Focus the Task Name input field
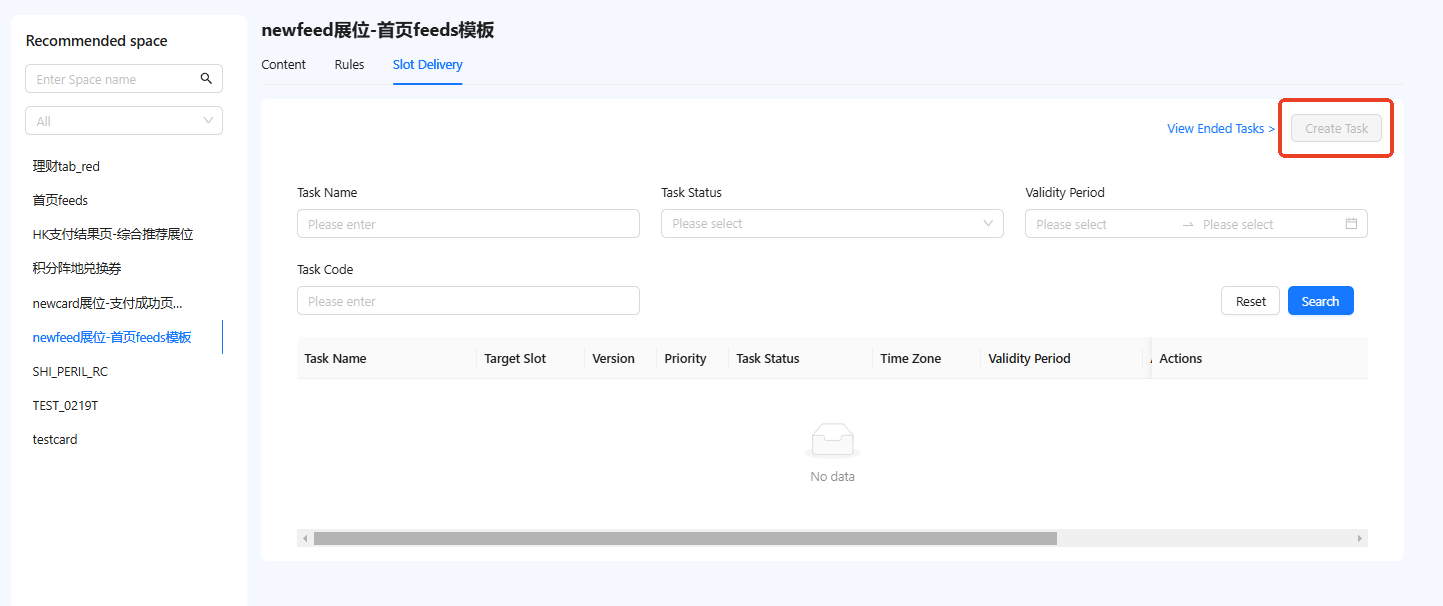 468,224
